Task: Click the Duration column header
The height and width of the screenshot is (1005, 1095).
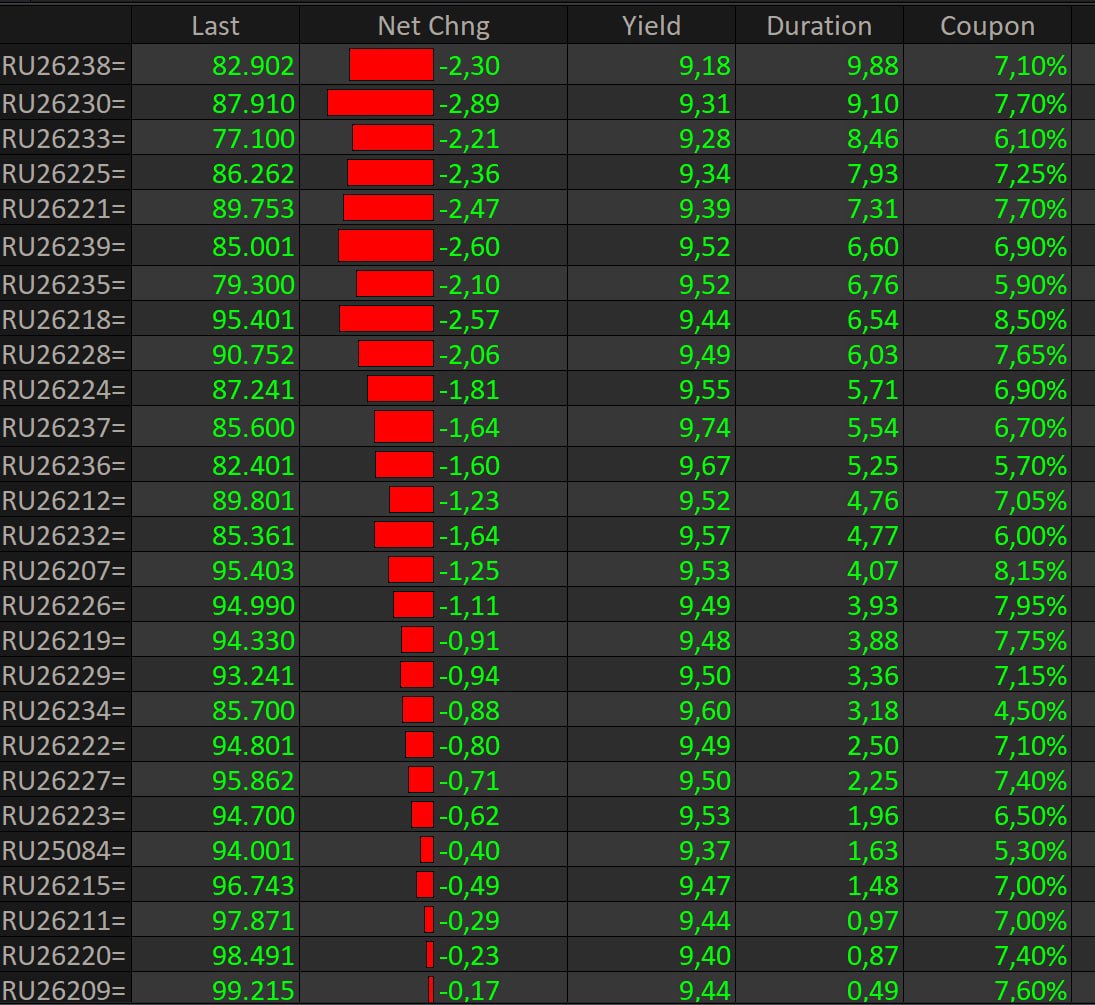Action: point(819,26)
